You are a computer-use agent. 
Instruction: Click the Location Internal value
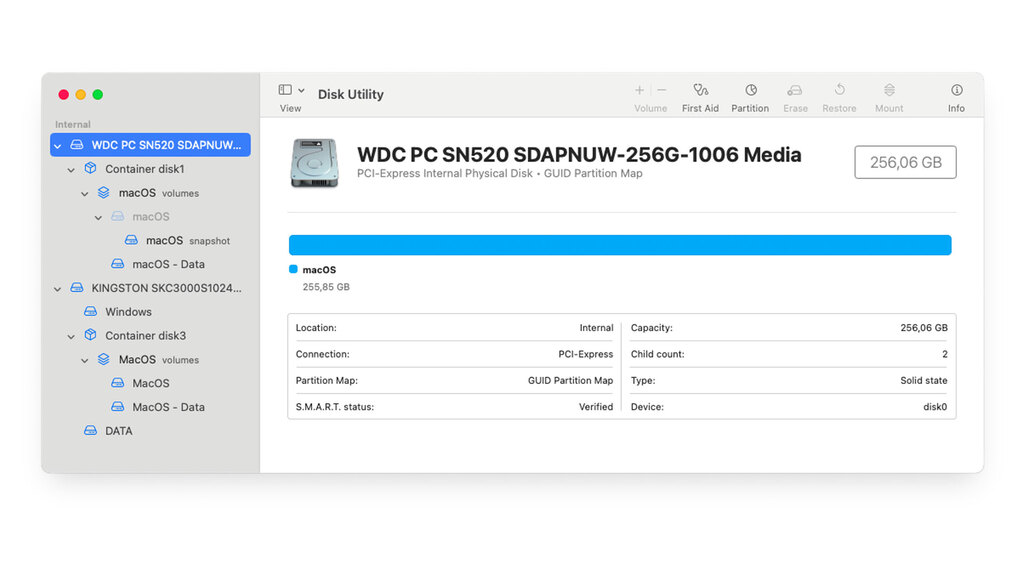pyautogui.click(x=596, y=328)
